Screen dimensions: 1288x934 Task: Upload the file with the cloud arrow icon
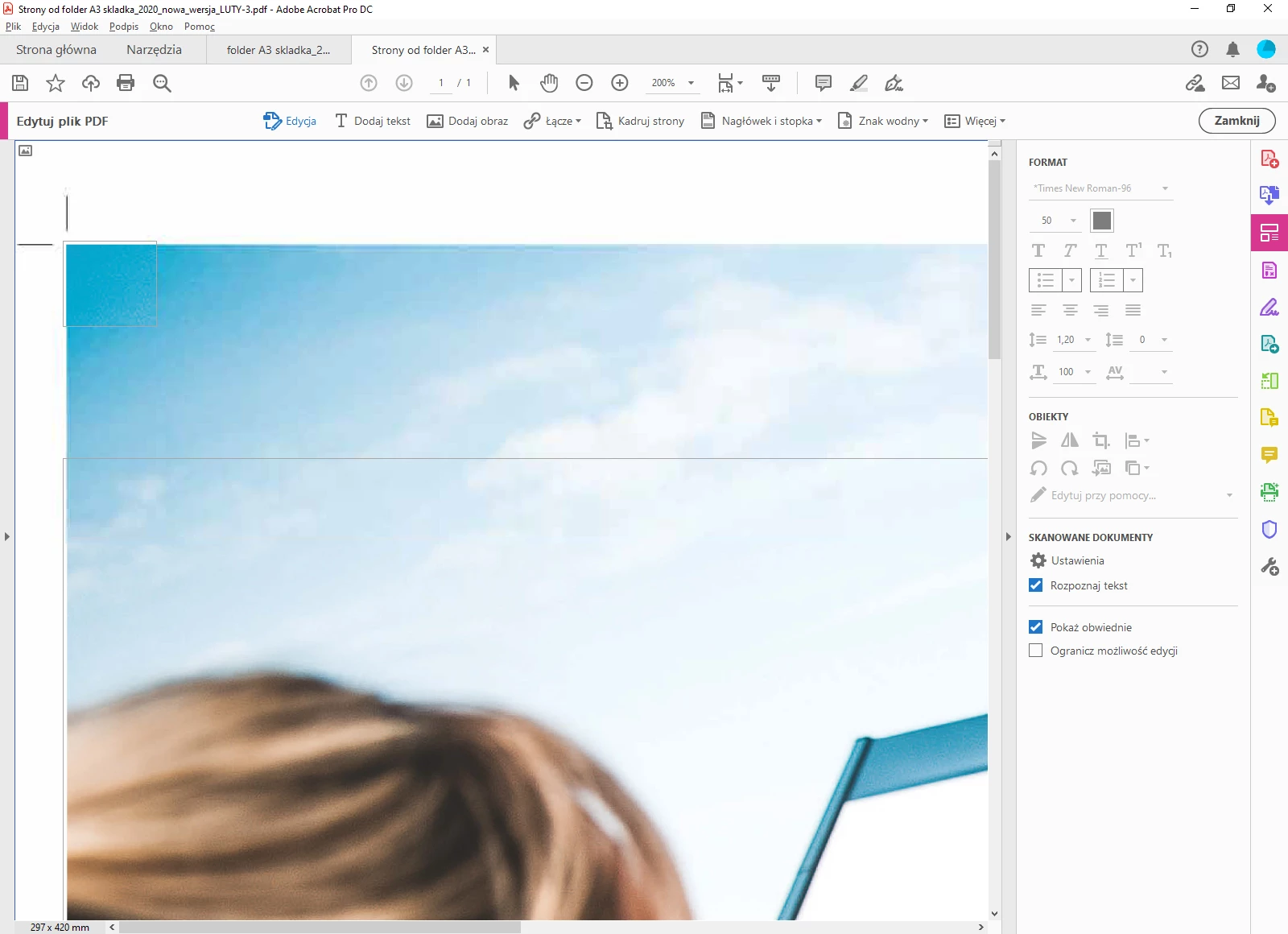[x=91, y=83]
